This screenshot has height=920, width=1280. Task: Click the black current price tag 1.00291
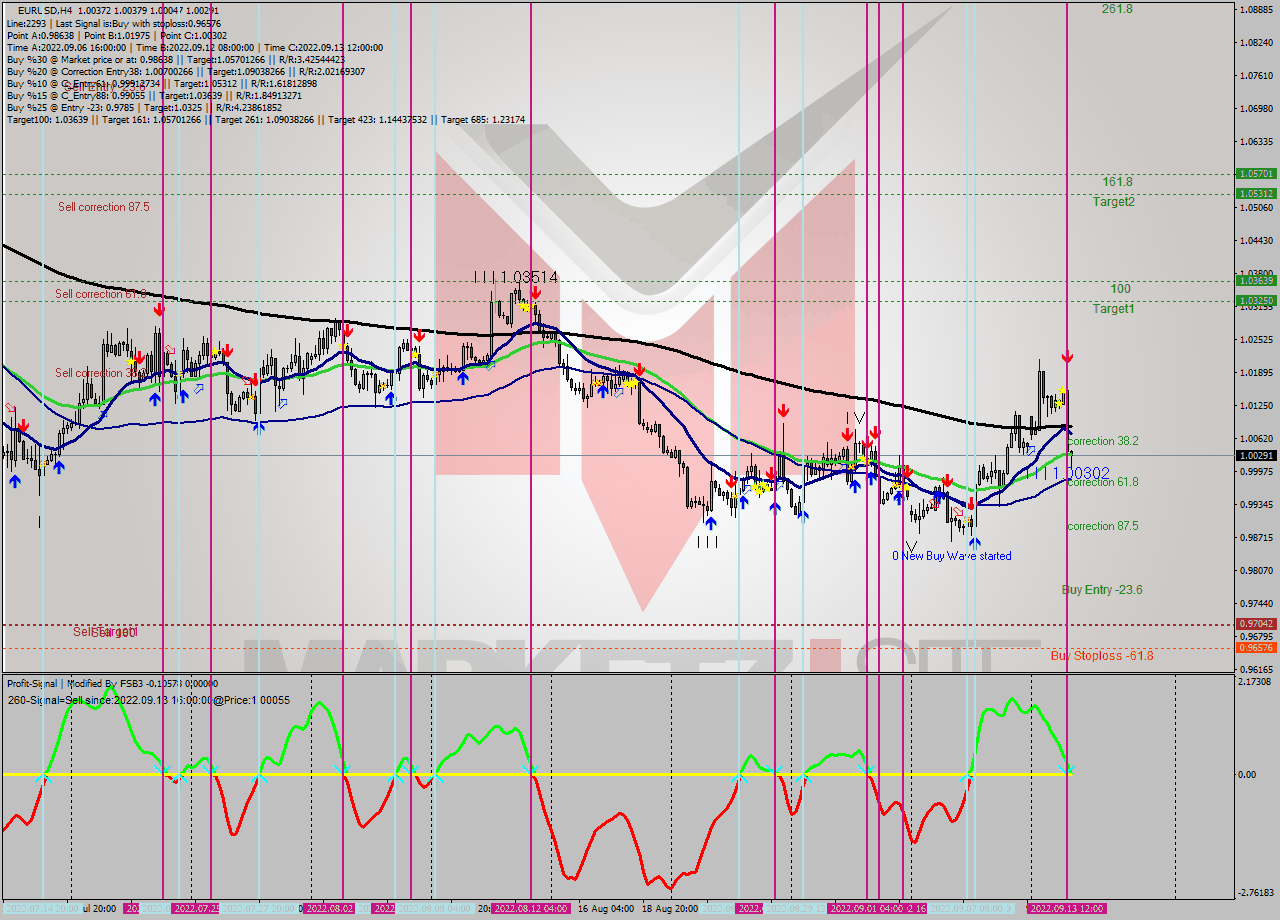1257,456
